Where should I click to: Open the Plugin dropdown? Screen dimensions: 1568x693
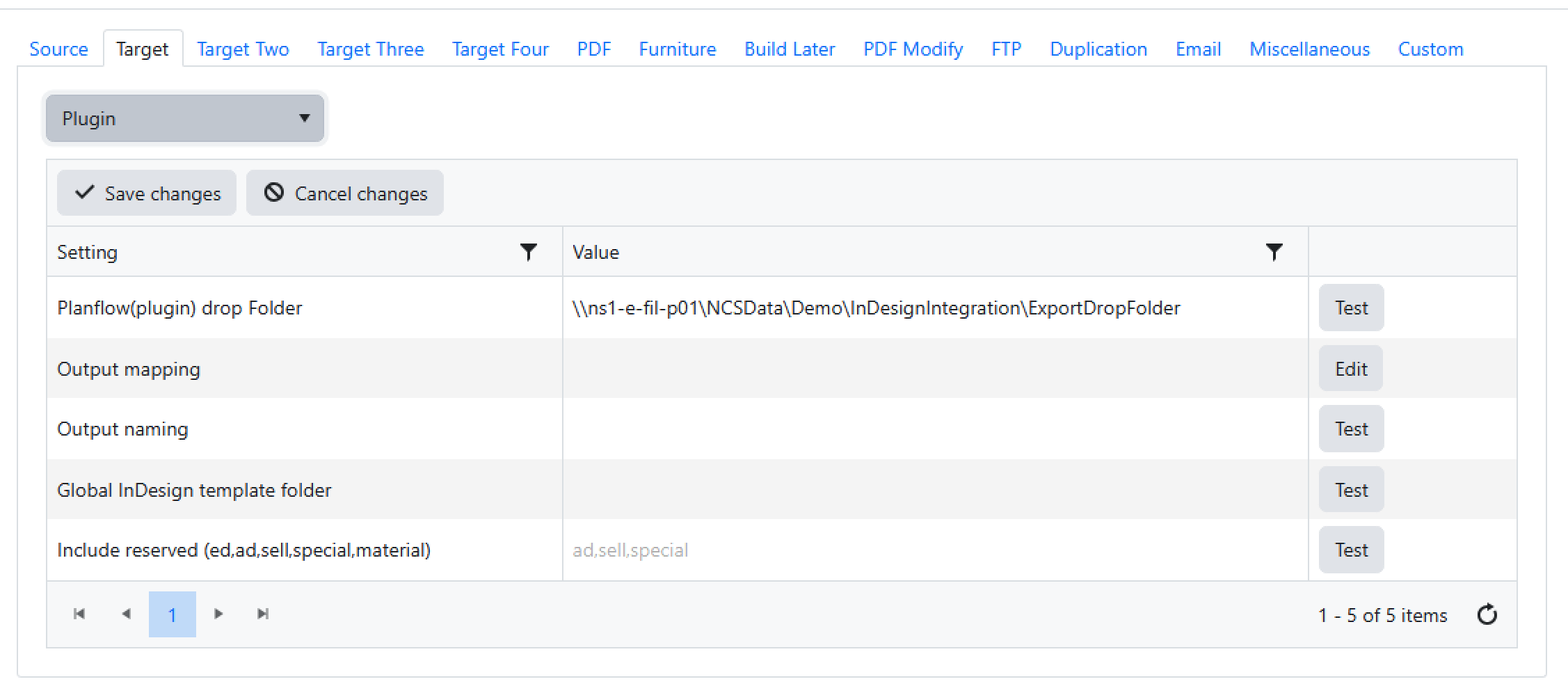click(185, 118)
